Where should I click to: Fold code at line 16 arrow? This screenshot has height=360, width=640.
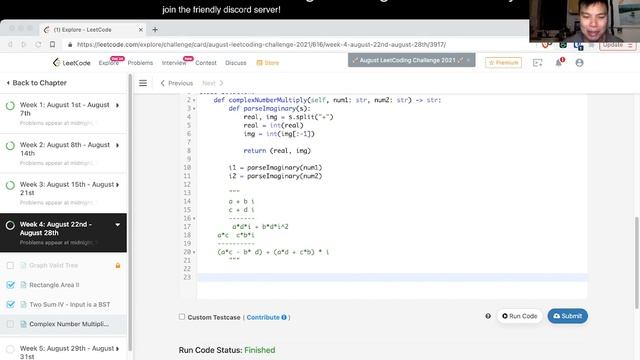coord(194,218)
